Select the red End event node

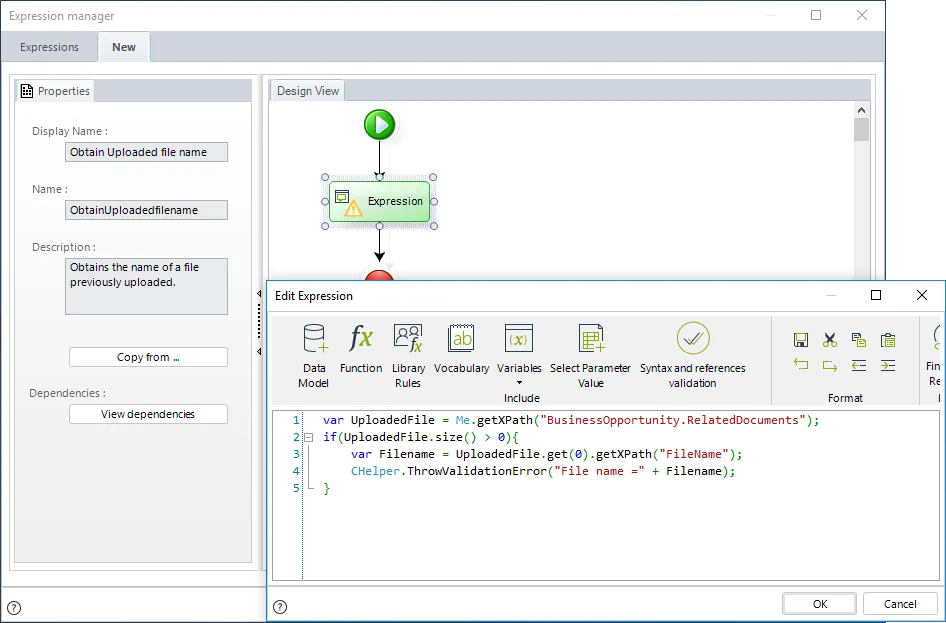pyautogui.click(x=379, y=275)
